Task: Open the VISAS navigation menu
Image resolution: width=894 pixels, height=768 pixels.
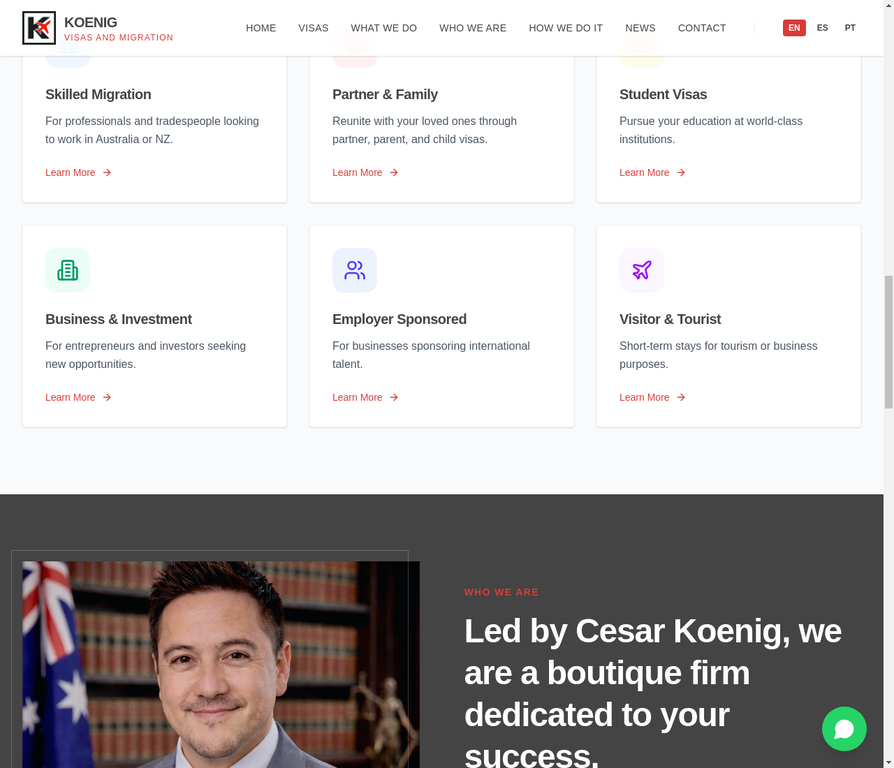Action: [x=314, y=28]
